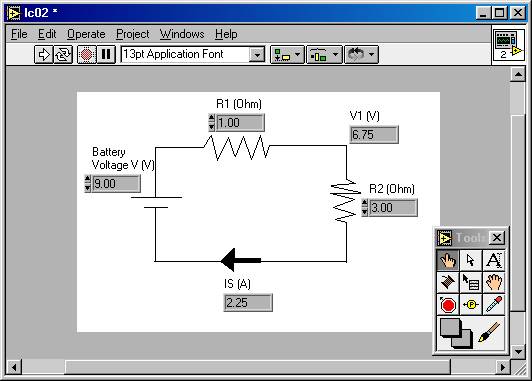Open the Operate menu
Viewport: 532px width, 381px height.
tap(86, 34)
